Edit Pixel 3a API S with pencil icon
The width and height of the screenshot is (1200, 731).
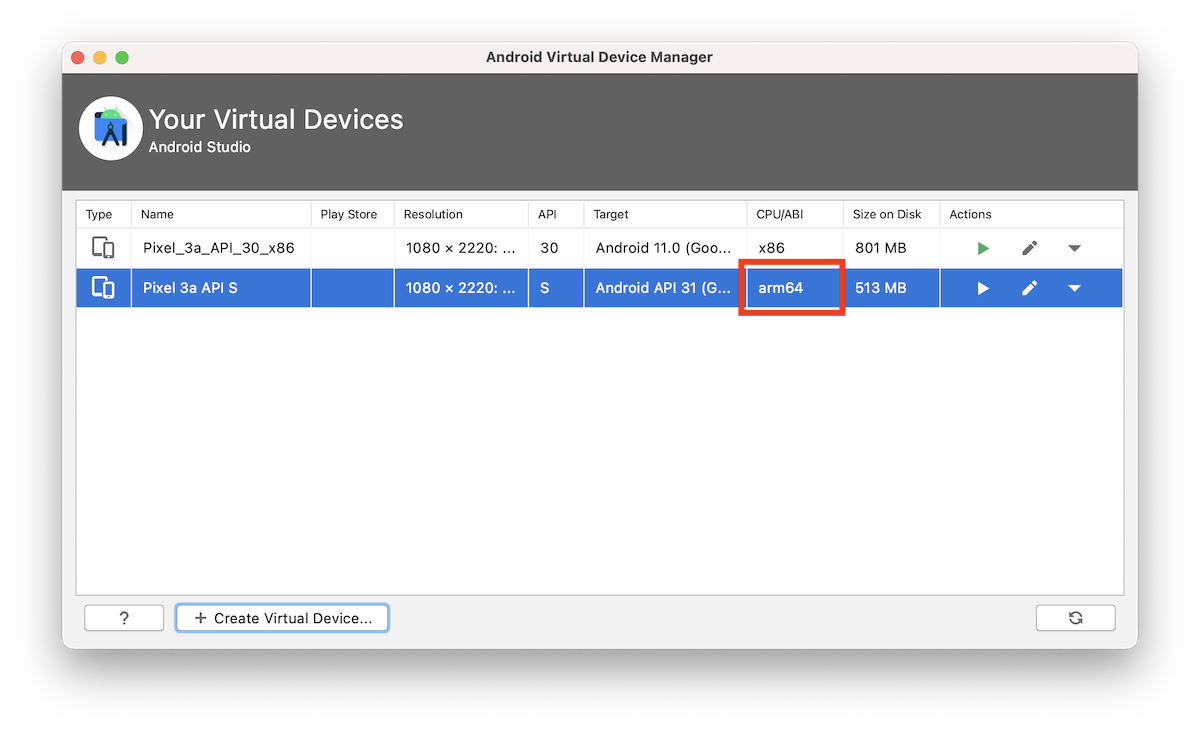click(x=1029, y=288)
